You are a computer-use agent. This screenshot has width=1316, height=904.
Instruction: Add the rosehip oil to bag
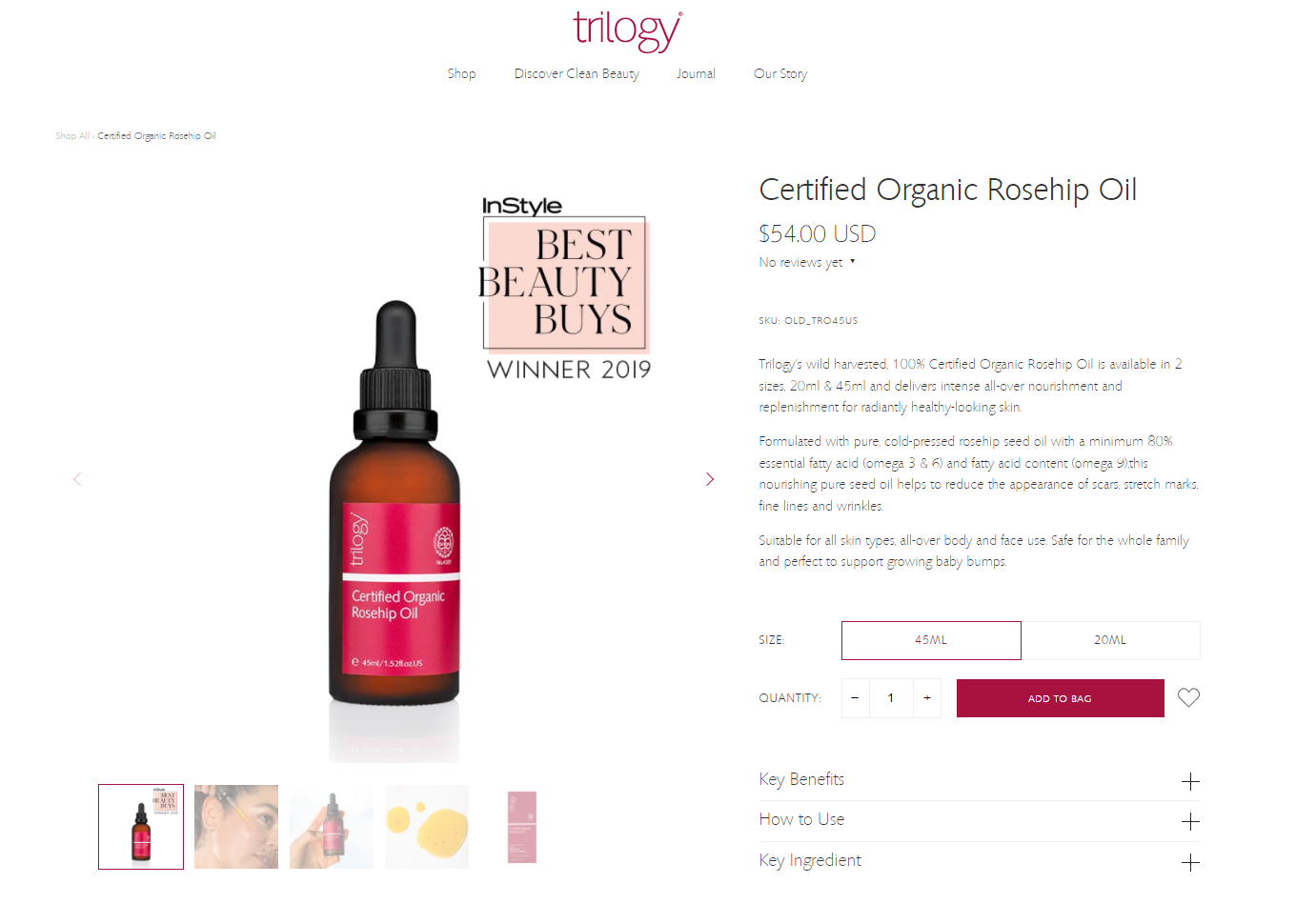click(x=1060, y=698)
